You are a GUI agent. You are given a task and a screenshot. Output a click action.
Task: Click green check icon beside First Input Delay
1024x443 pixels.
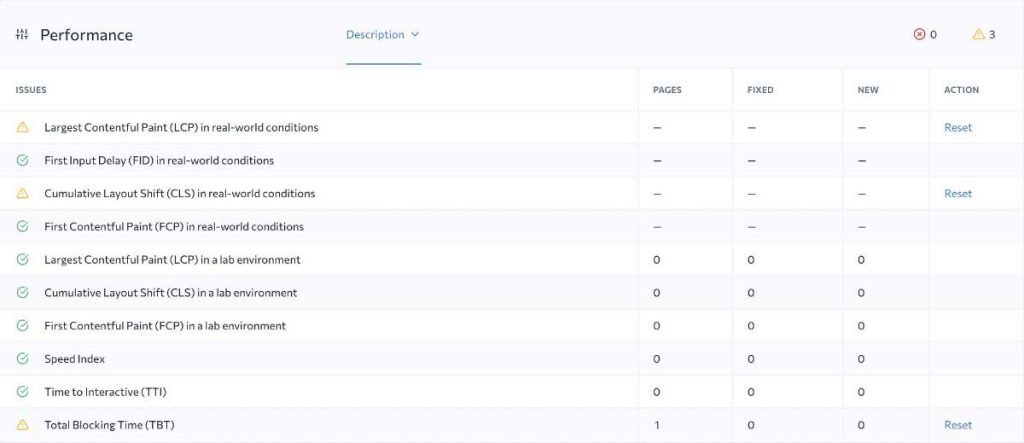22,161
